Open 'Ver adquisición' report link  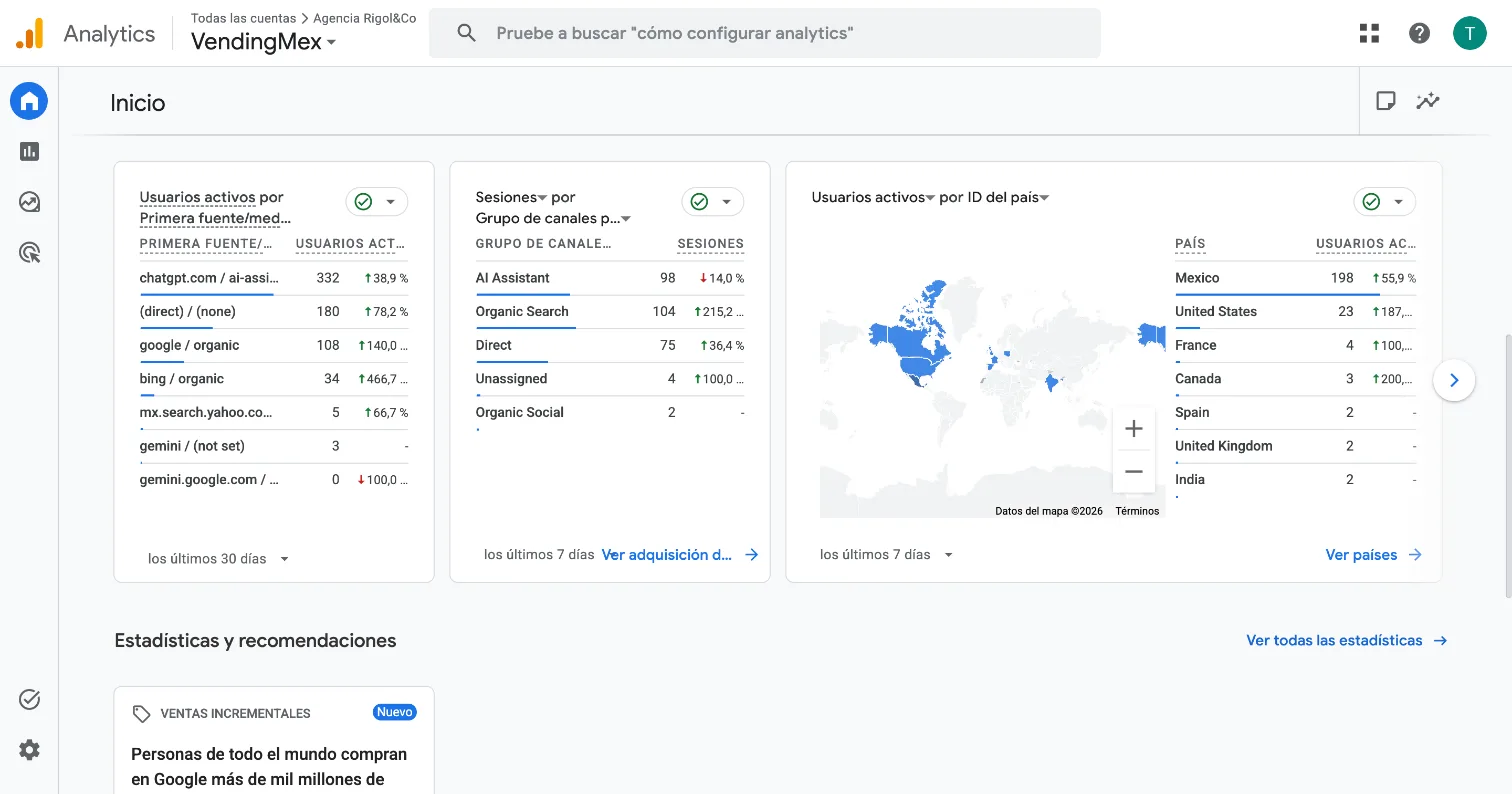point(680,555)
